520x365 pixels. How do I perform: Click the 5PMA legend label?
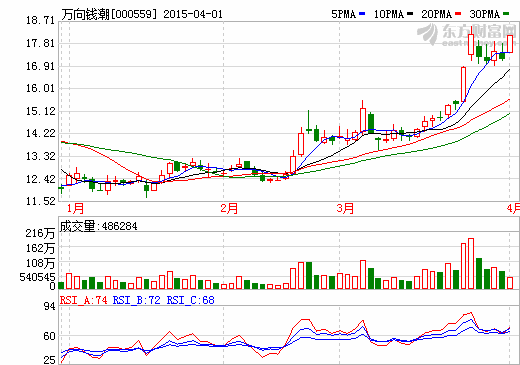pos(344,14)
